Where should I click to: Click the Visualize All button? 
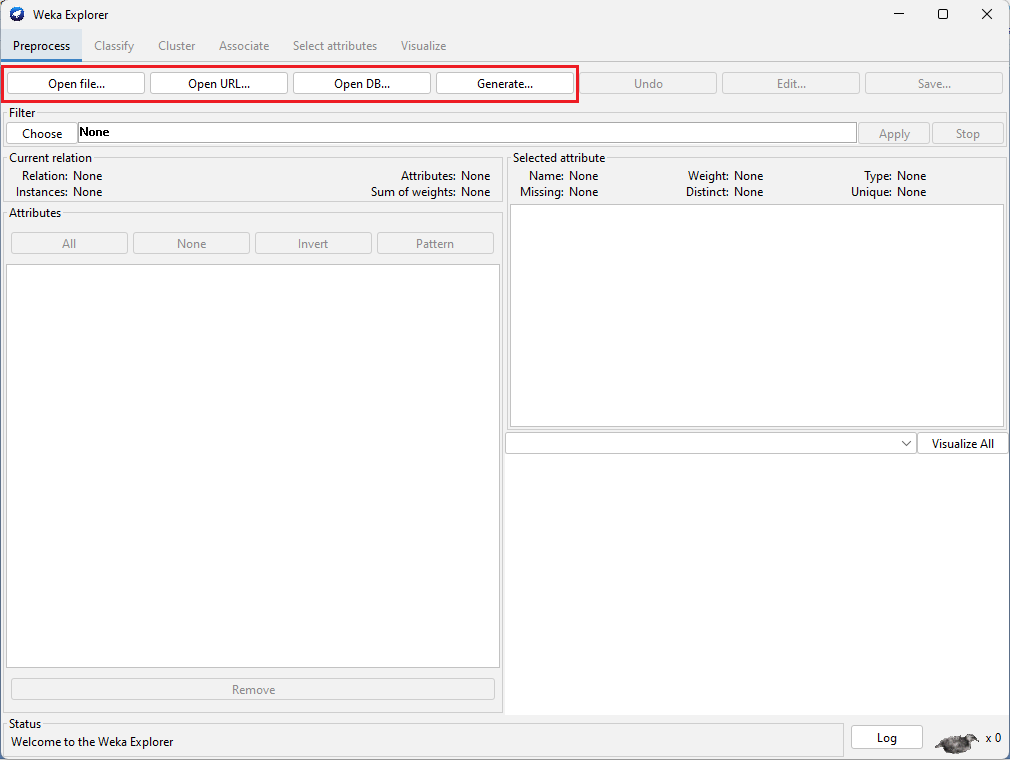point(962,443)
